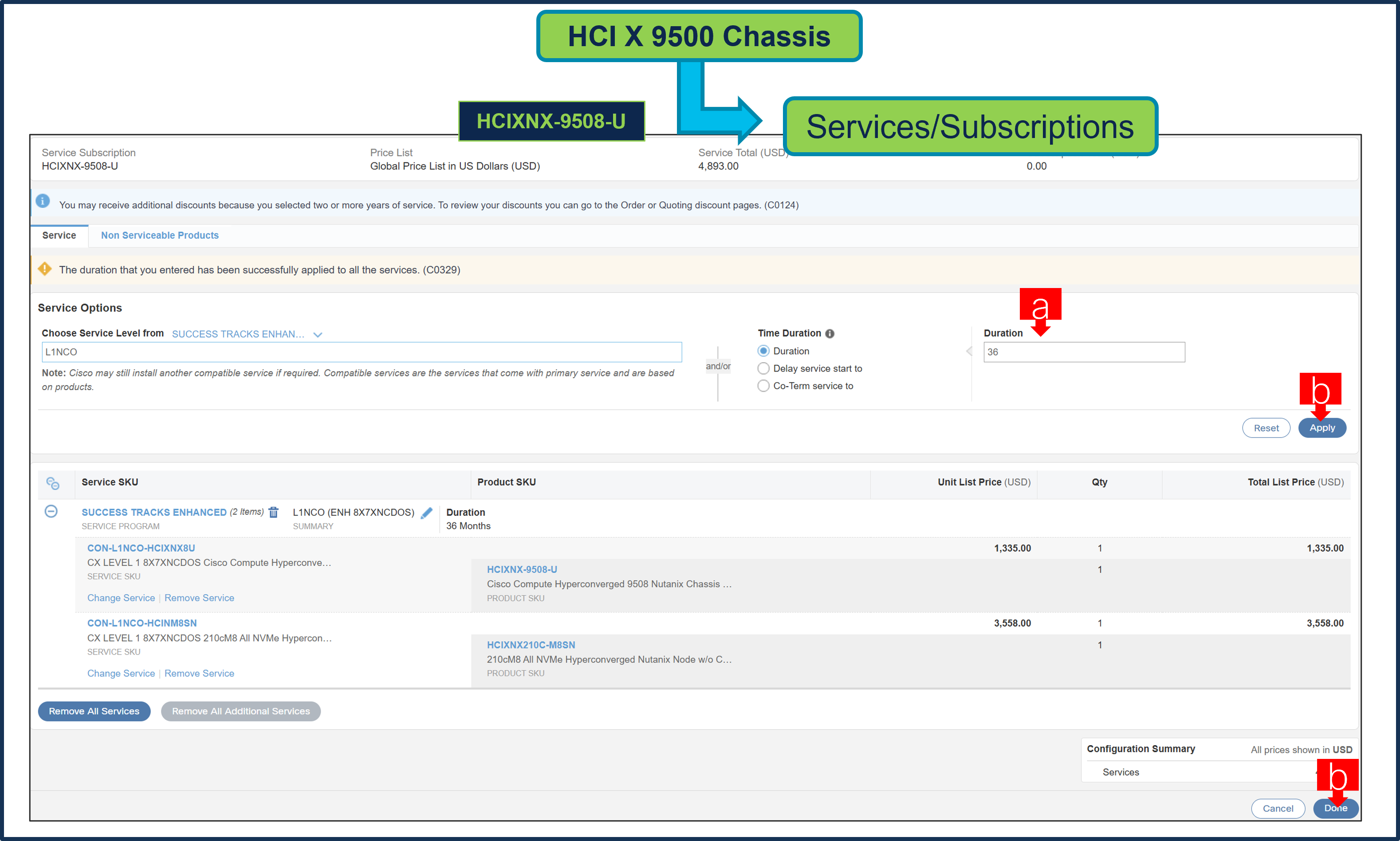Reset the service options
Image resolution: width=1400 pixels, height=841 pixels.
[1266, 428]
